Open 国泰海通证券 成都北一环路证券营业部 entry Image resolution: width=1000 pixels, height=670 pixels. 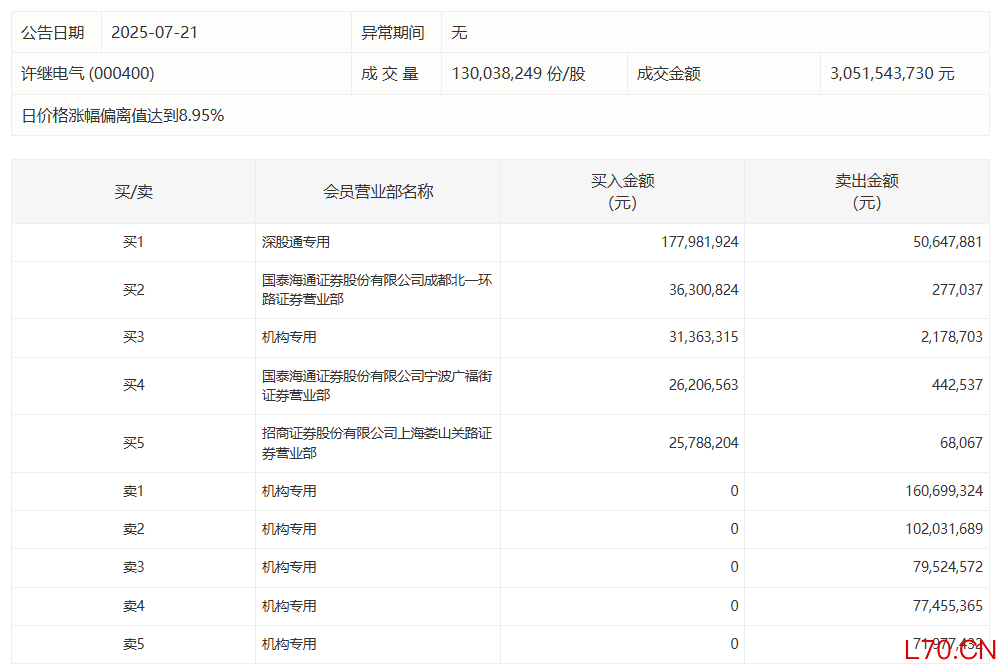coord(377,290)
